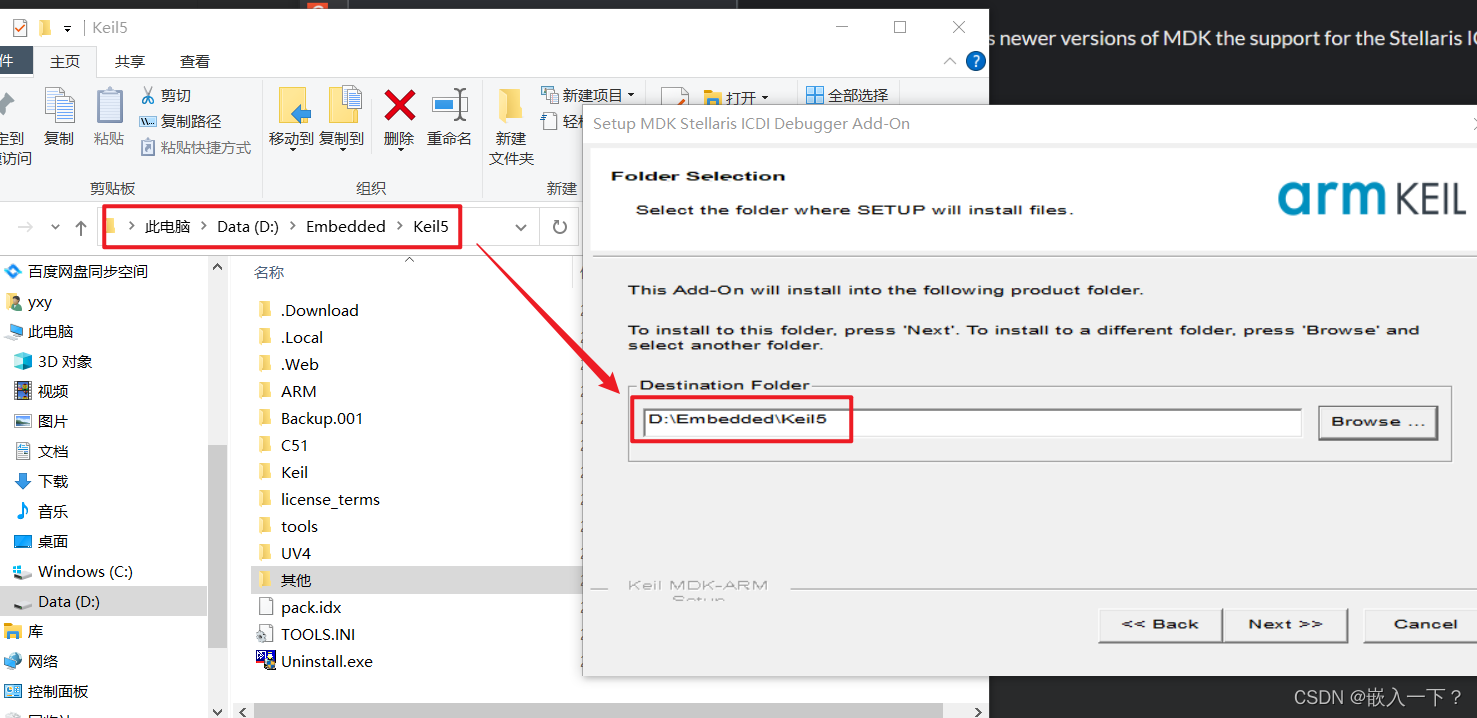Open 3D 对象 in navigation pane
The height and width of the screenshot is (718, 1477).
(65, 361)
